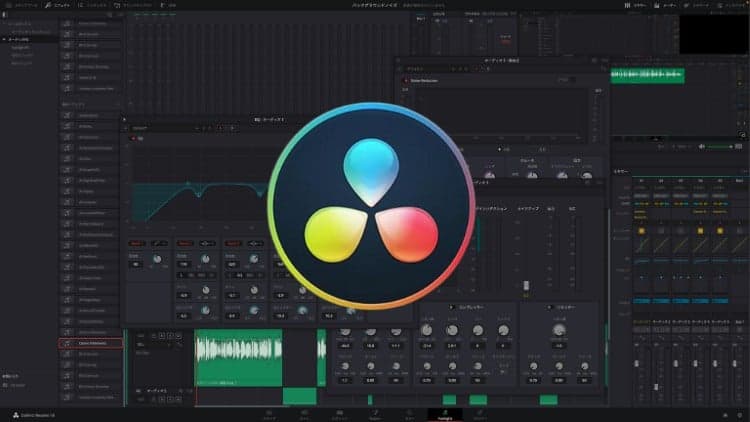Open the Sound Library from top toolbar

(x=133, y=5)
